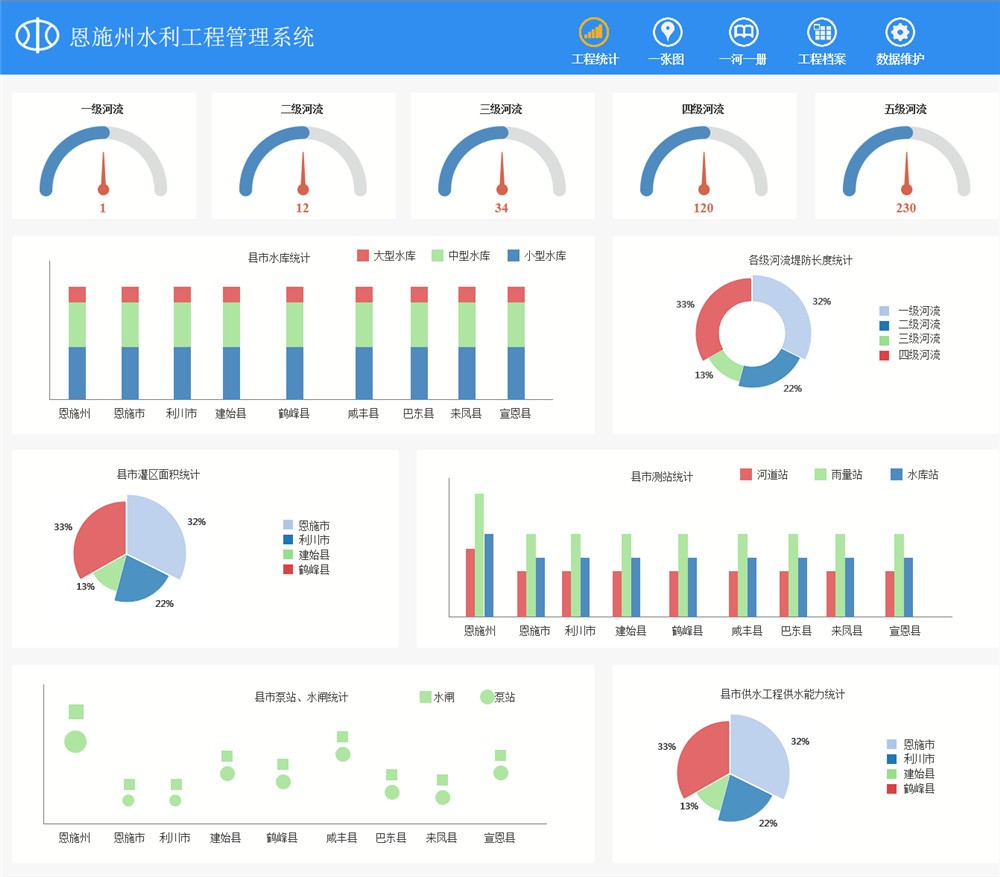This screenshot has width=1000, height=877.
Task: Toggle 大型水库 legend in reservoir chart
Action: pos(363,256)
